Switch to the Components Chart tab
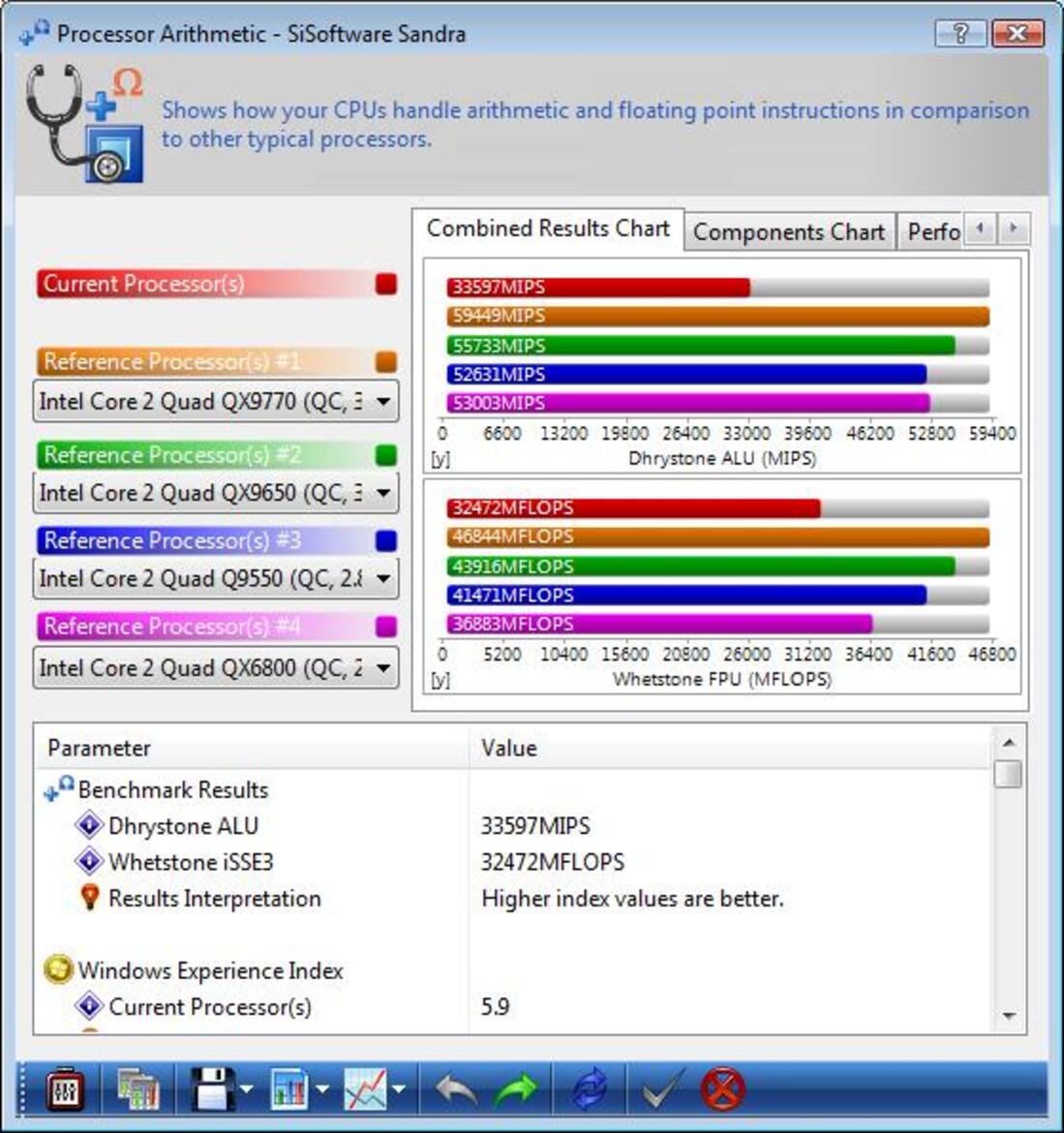The height and width of the screenshot is (1133, 1064). 789,232
